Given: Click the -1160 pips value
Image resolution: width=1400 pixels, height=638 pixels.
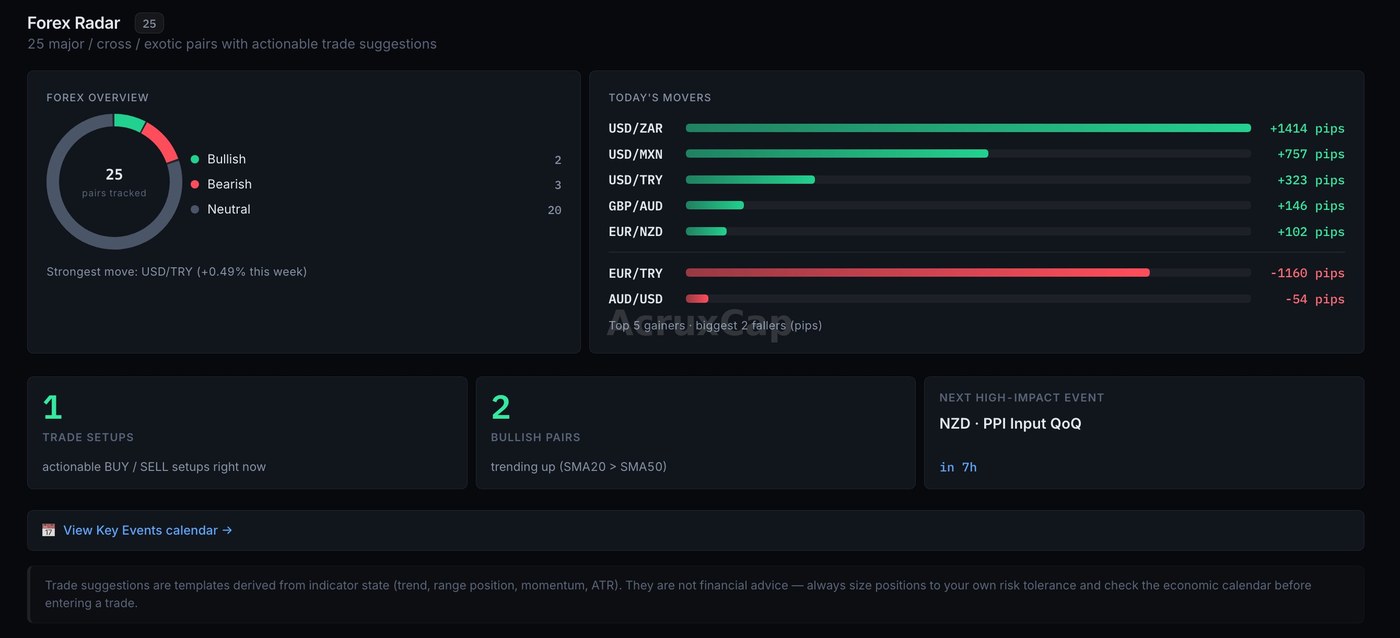Looking at the screenshot, I should click(x=1307, y=273).
